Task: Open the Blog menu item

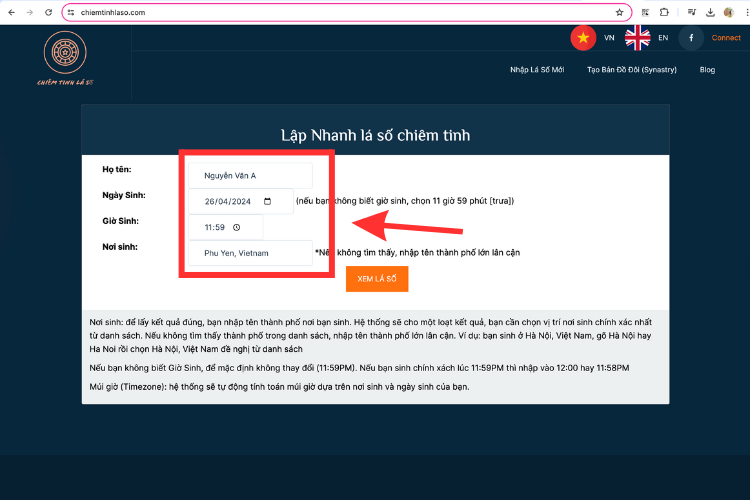Action: 707,70
